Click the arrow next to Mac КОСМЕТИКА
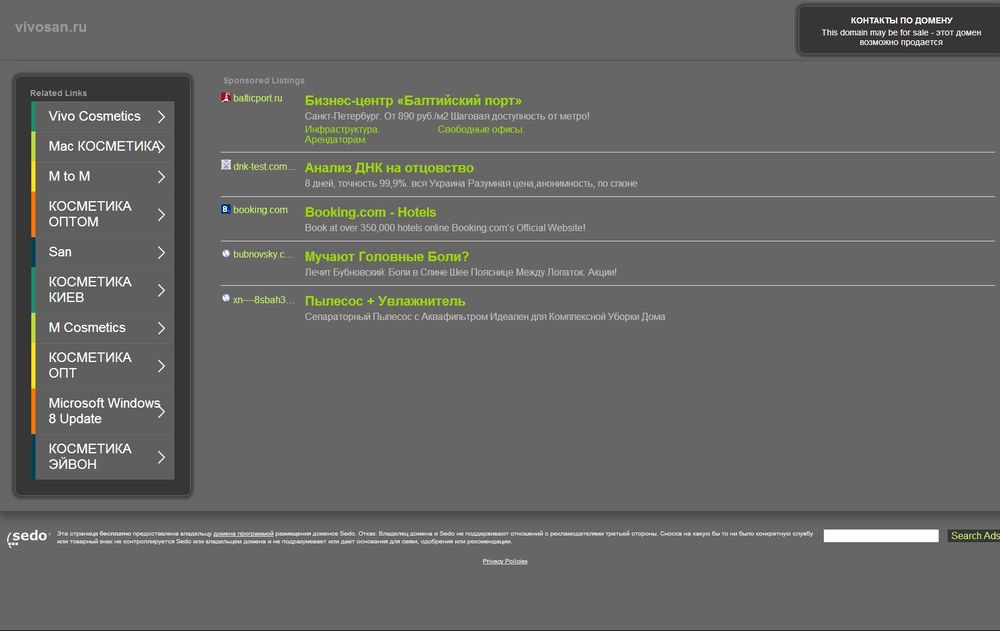 (161, 147)
